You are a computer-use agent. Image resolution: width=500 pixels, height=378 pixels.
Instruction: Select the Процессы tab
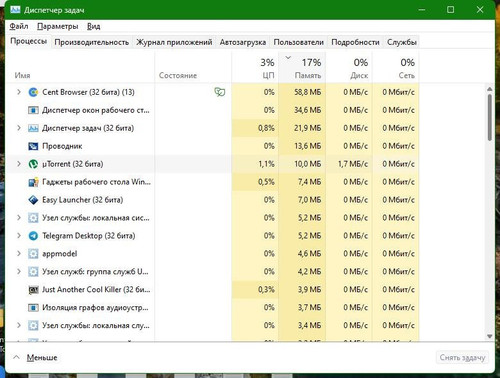tap(28, 41)
